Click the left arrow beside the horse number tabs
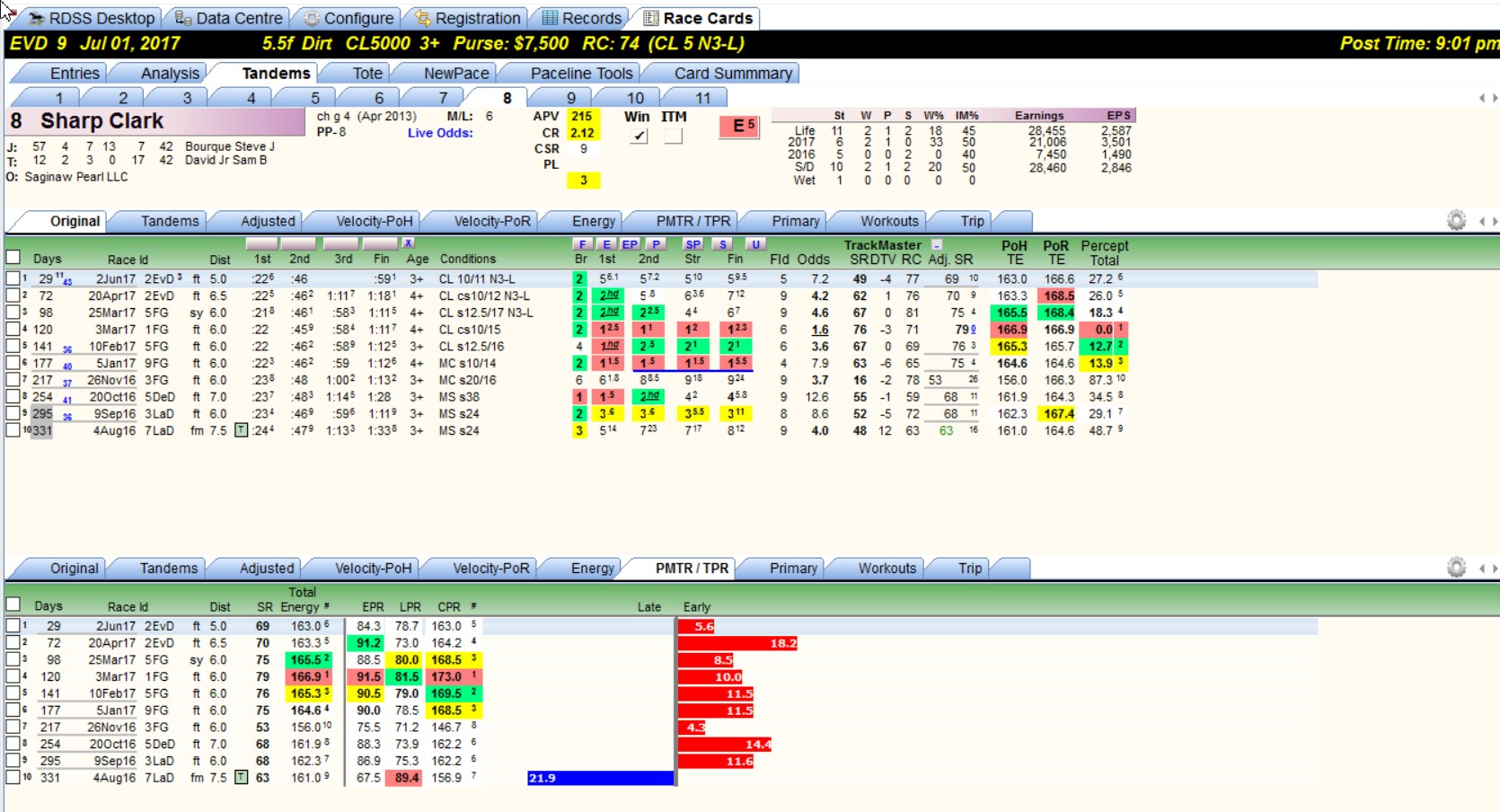This screenshot has height=812, width=1500. coord(1482,98)
